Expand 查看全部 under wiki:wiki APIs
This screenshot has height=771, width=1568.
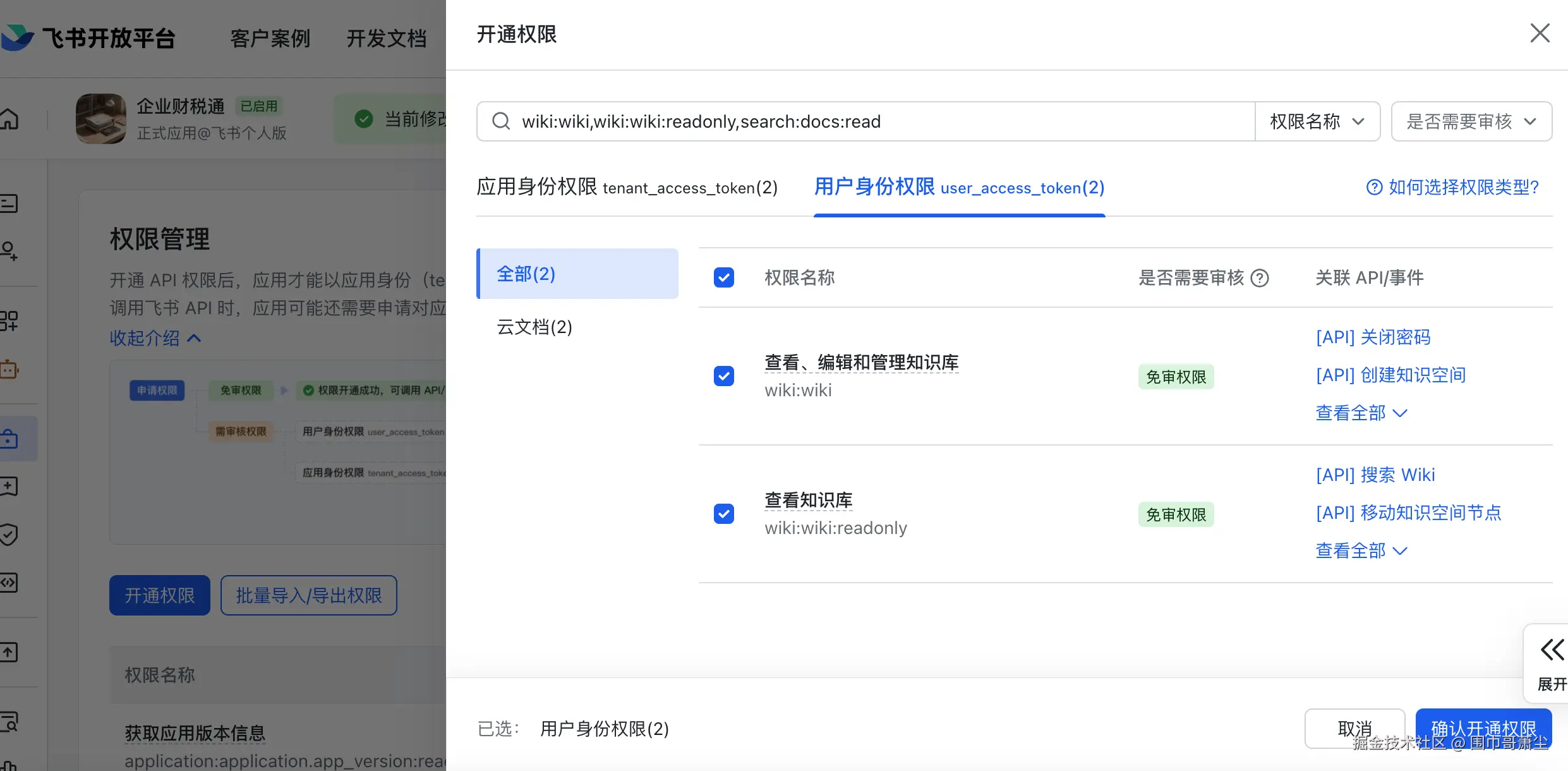pos(1360,412)
